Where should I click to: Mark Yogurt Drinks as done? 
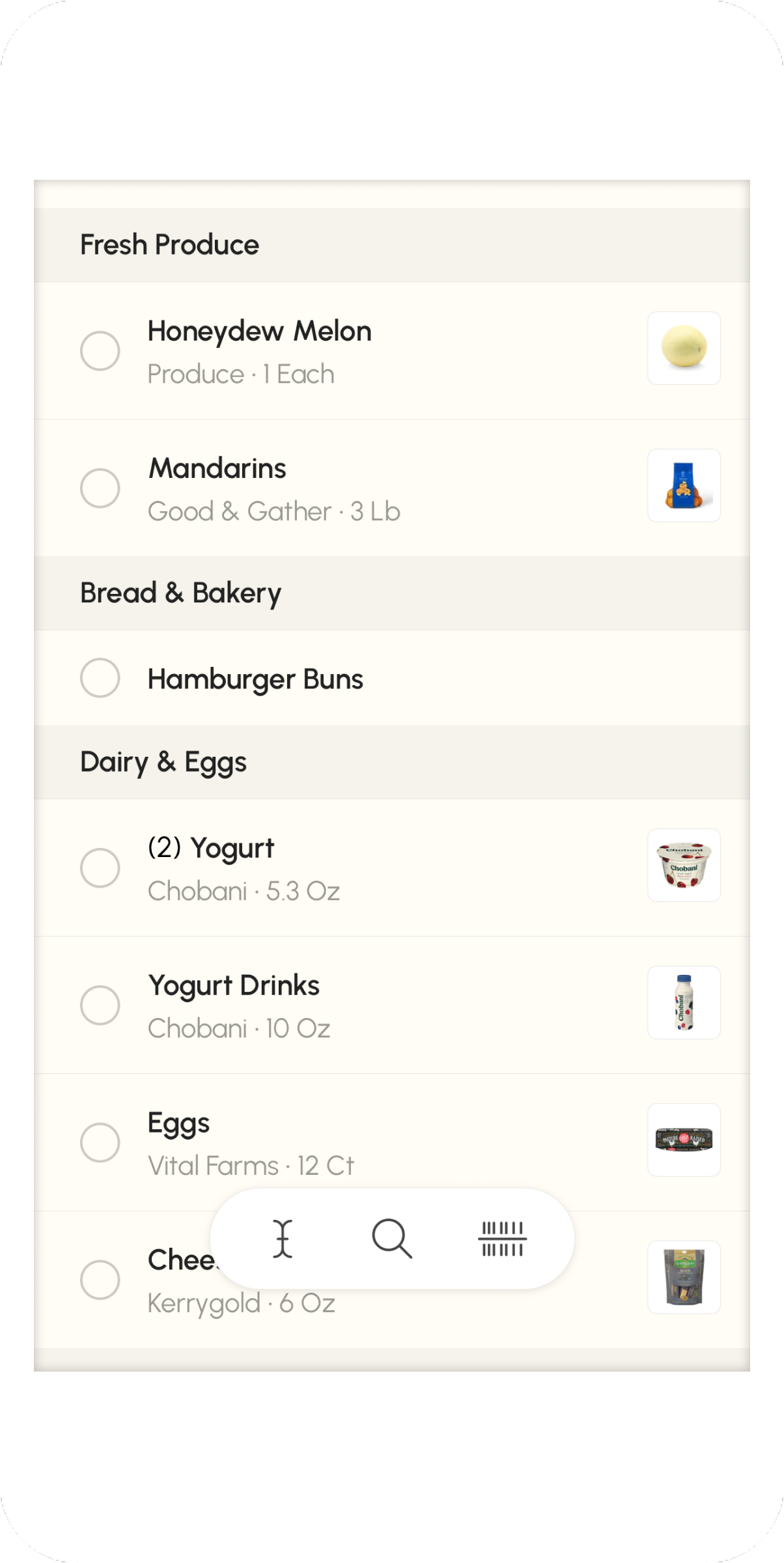point(100,1006)
